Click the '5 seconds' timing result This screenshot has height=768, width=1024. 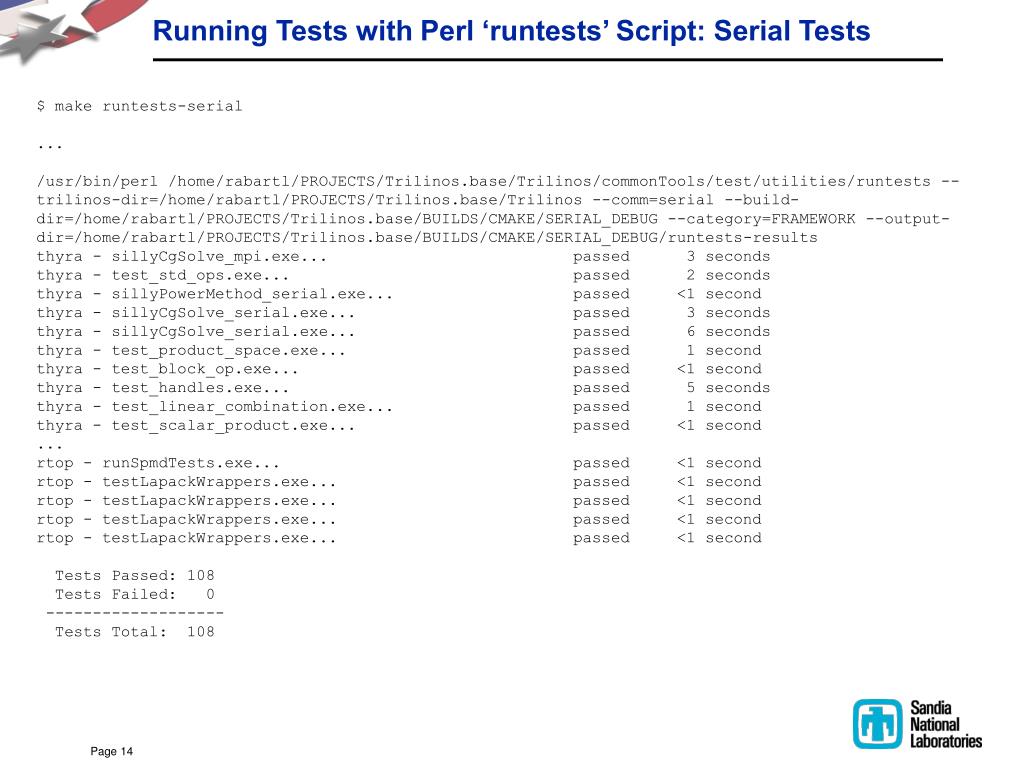(x=728, y=388)
